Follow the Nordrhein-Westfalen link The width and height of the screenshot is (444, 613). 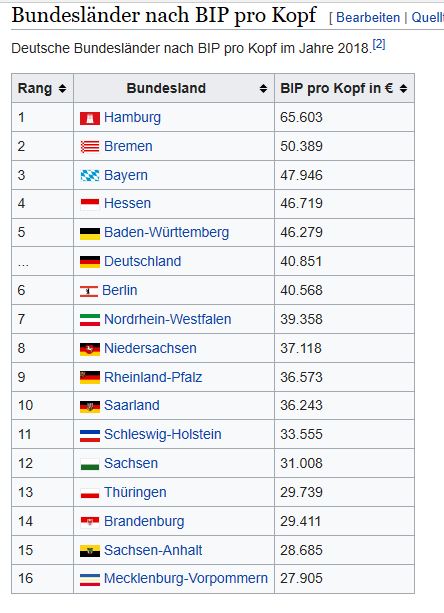click(168, 319)
